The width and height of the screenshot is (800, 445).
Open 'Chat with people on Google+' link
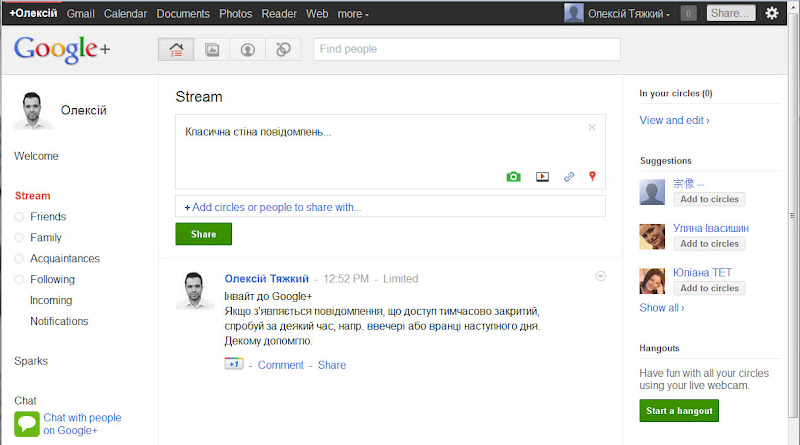[82, 424]
